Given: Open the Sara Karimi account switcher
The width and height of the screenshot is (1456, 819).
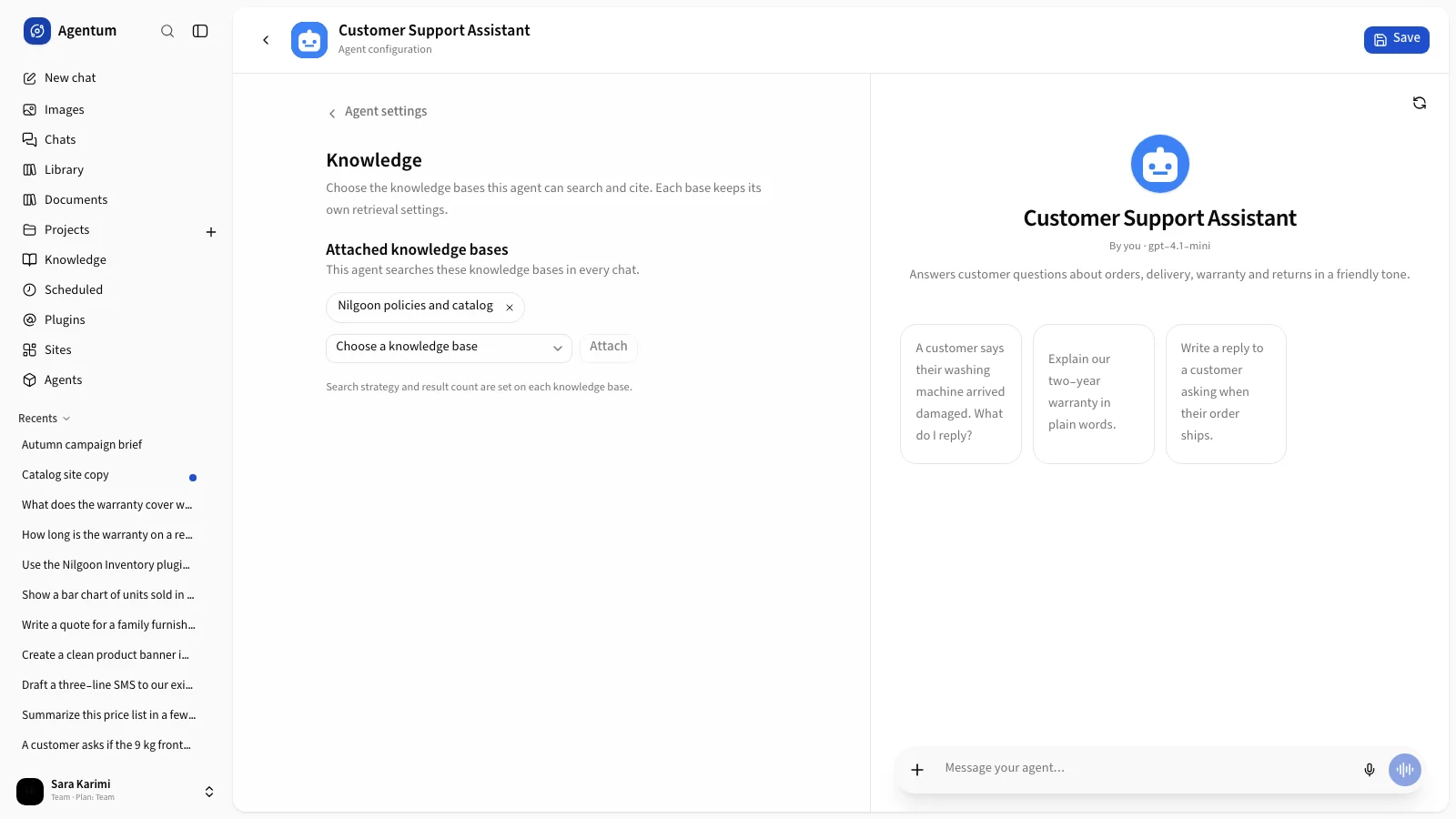Looking at the screenshot, I should pos(116,791).
